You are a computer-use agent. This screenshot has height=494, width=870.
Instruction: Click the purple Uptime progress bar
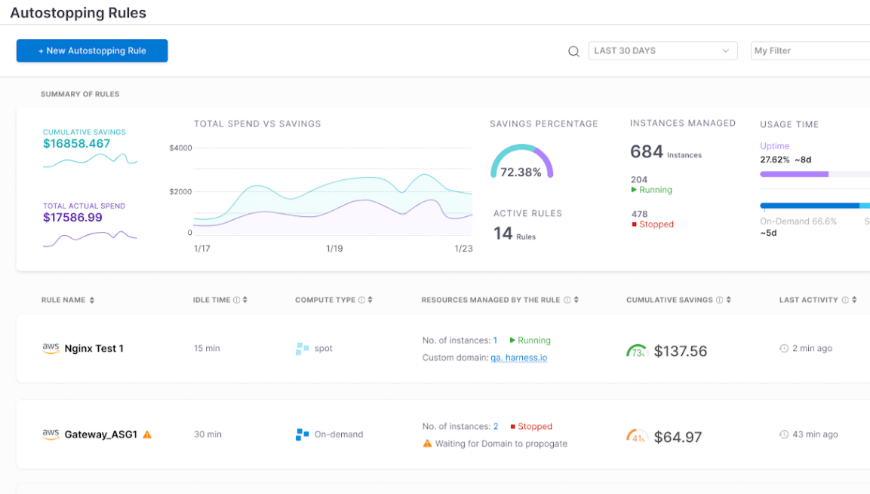click(794, 174)
